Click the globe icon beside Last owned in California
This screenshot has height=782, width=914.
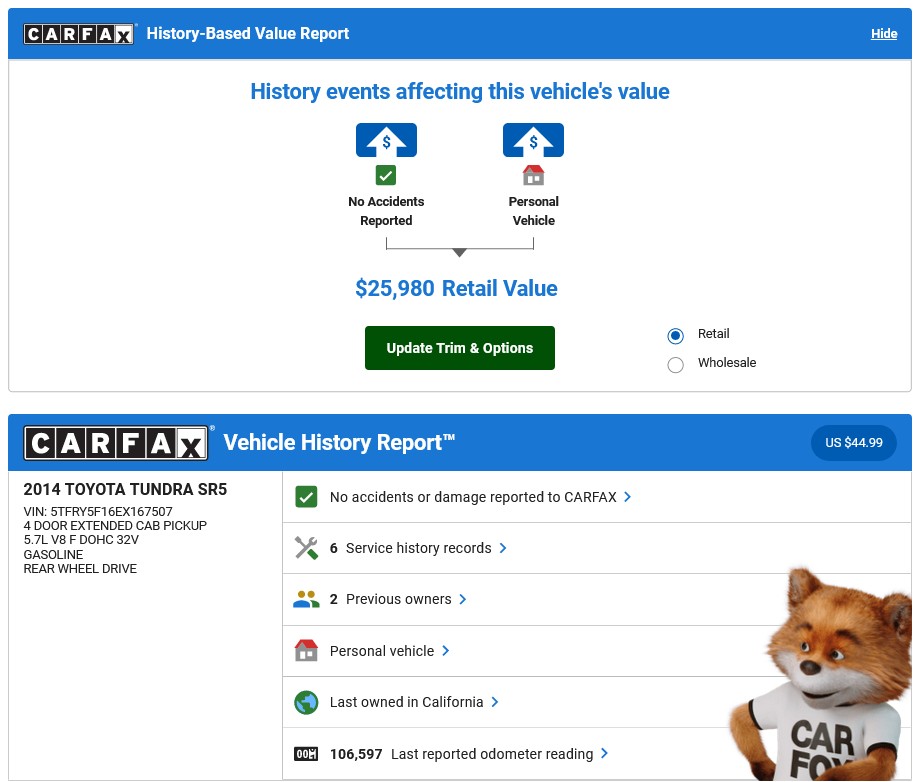coord(306,702)
